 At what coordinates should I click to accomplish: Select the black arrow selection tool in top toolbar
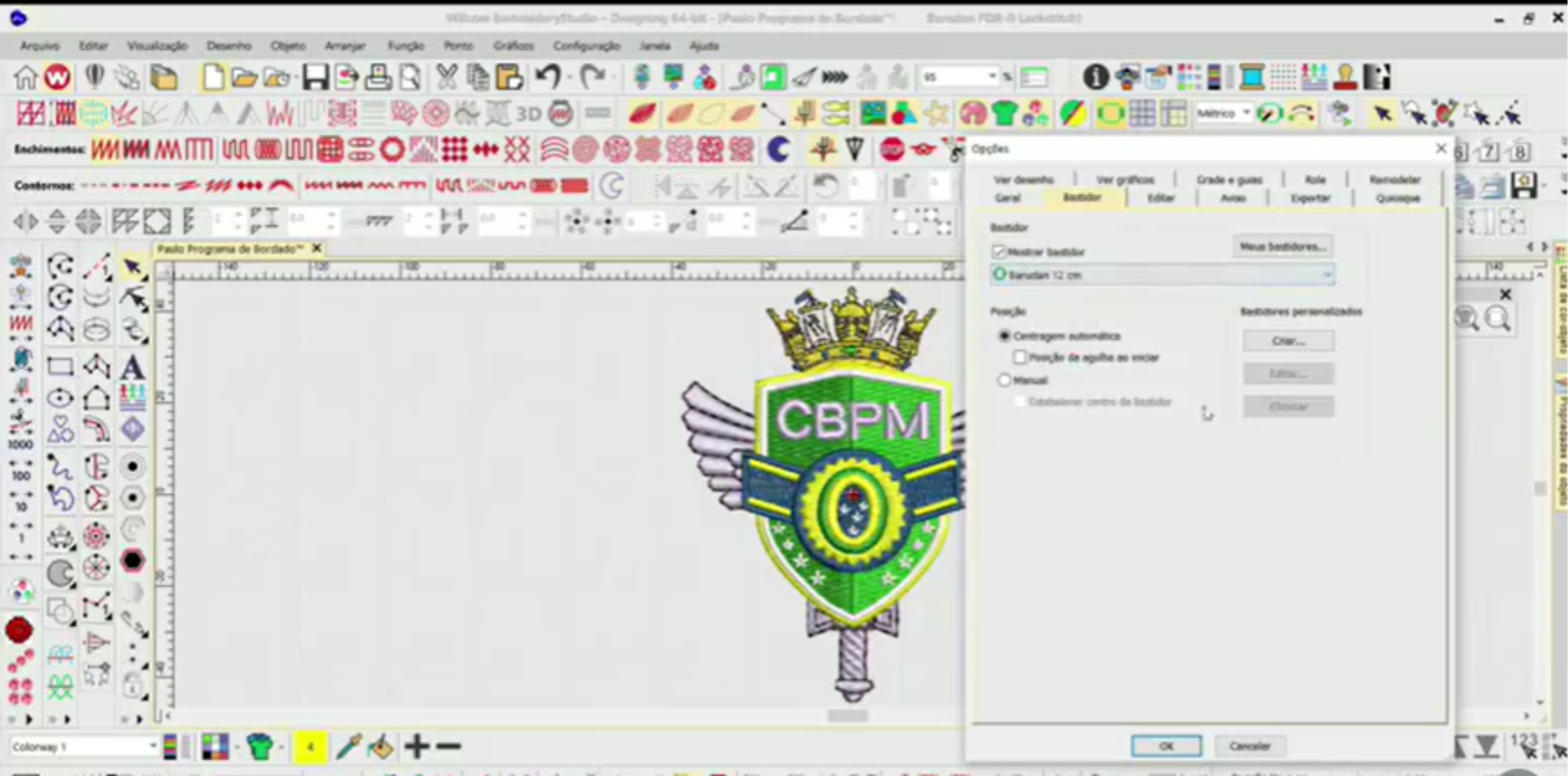1383,114
